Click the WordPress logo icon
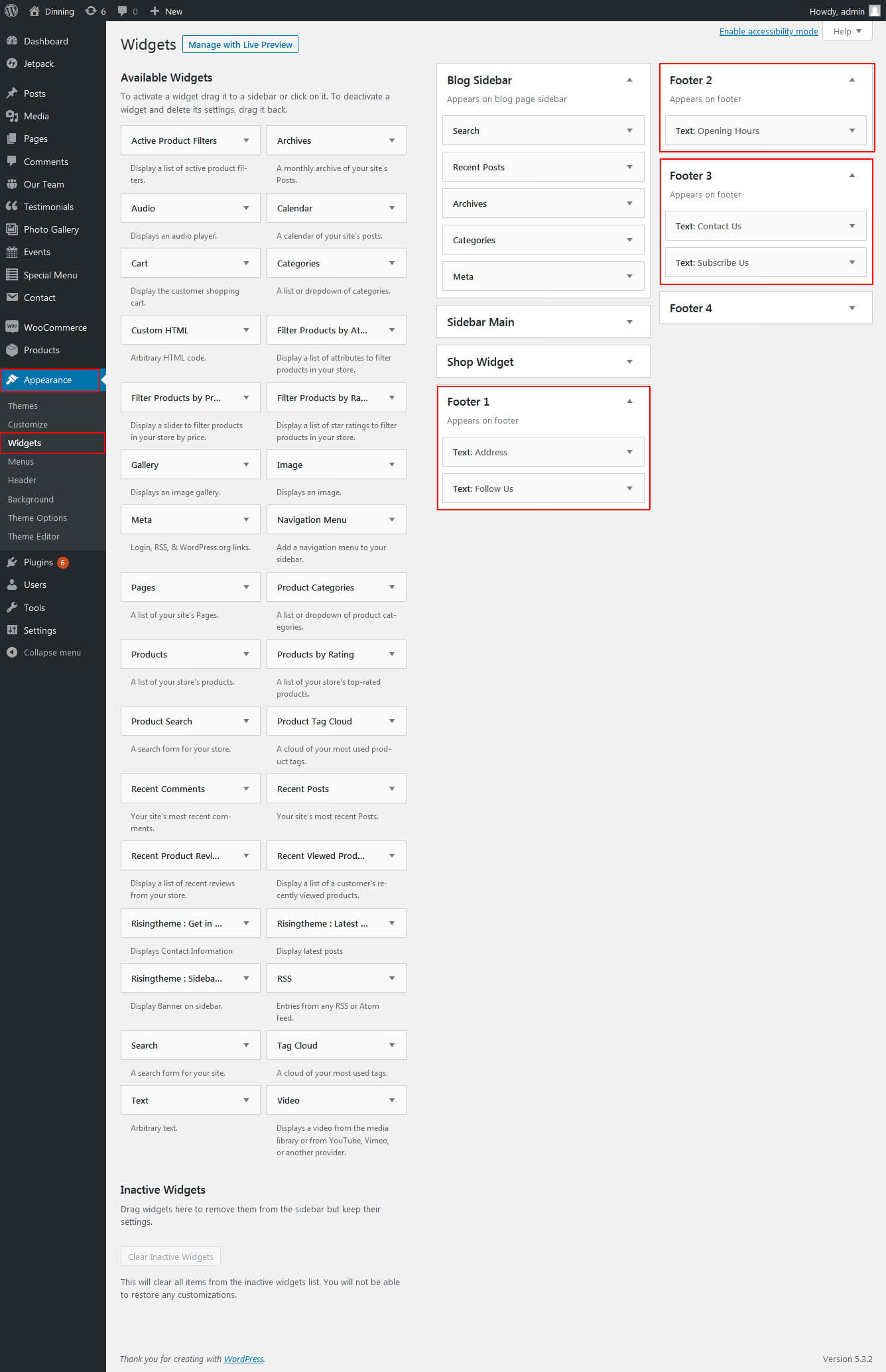 (11, 11)
